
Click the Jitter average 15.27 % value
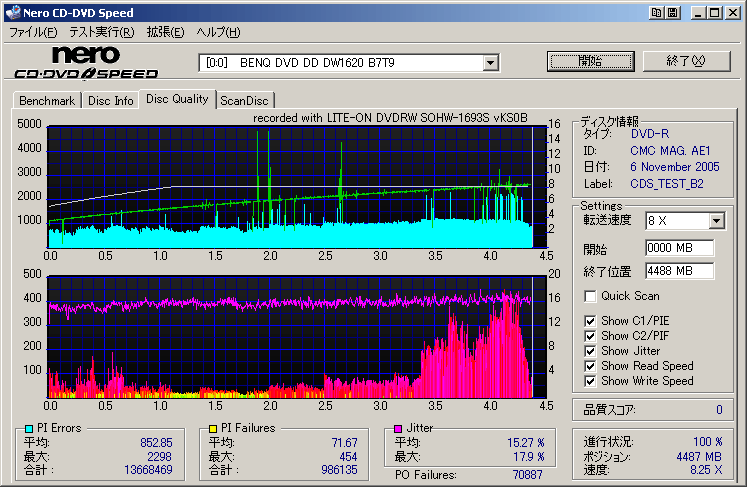point(525,443)
